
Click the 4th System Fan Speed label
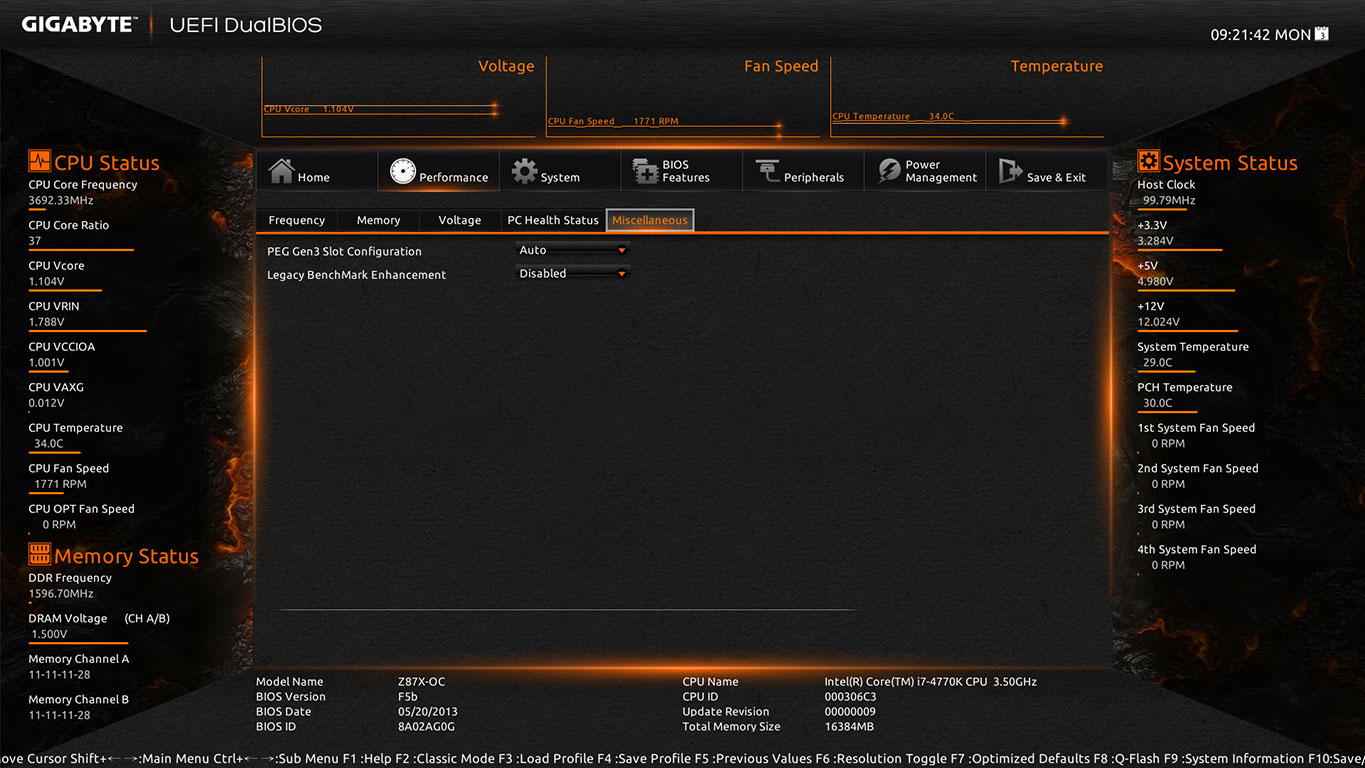[1197, 550]
